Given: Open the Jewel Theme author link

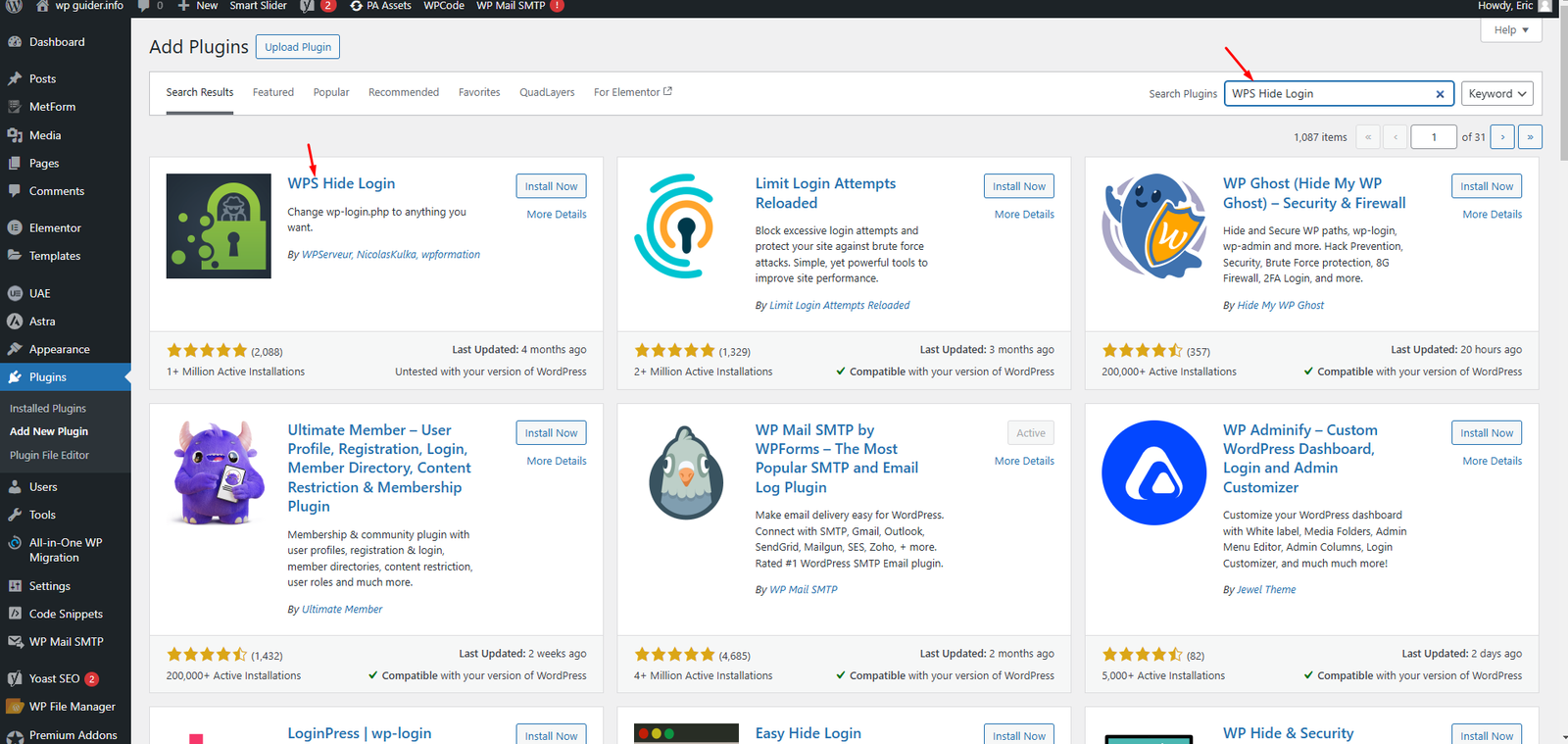Looking at the screenshot, I should pos(1266,590).
